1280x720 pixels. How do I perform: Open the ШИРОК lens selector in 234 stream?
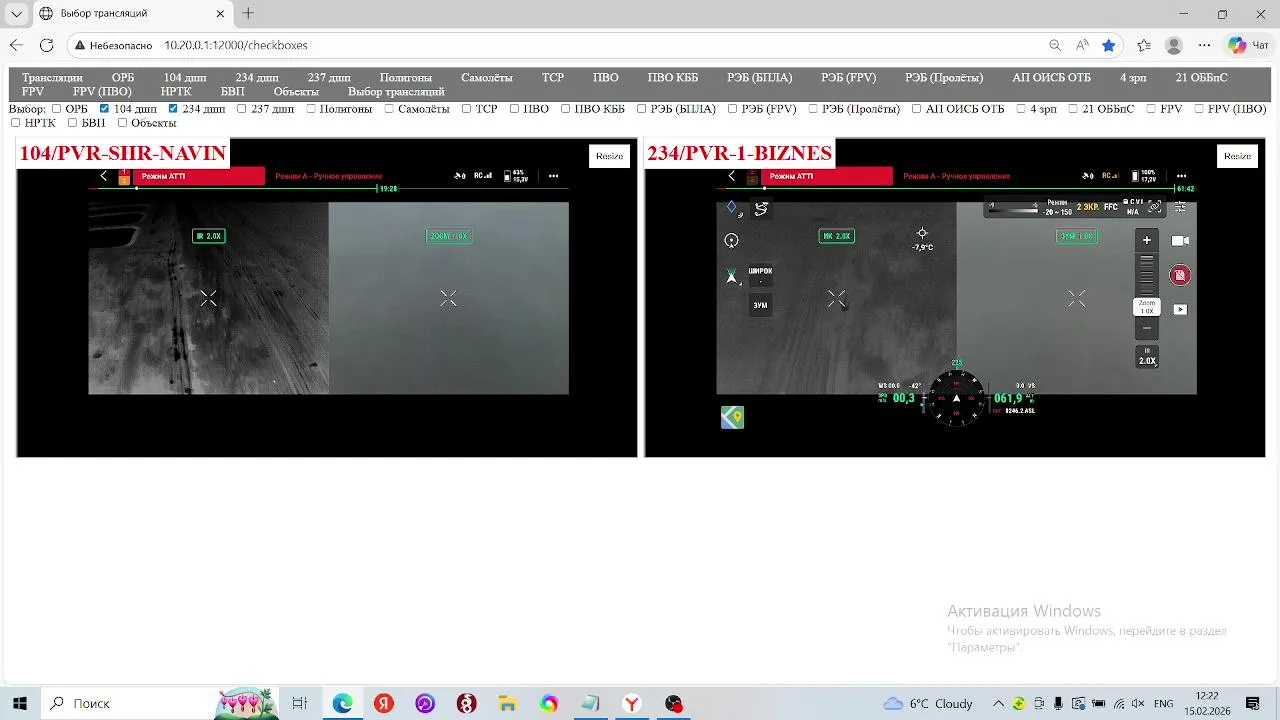(761, 274)
